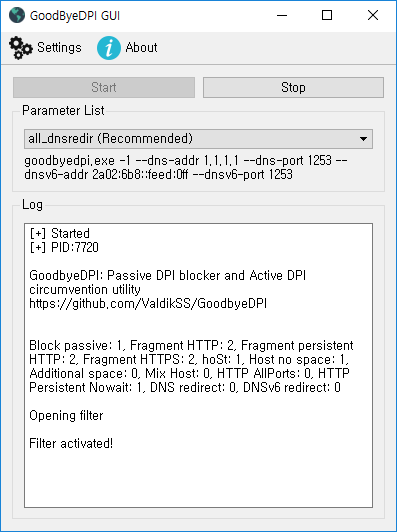
Task: Click the GoodByeDPI globe app icon
Action: point(17,15)
